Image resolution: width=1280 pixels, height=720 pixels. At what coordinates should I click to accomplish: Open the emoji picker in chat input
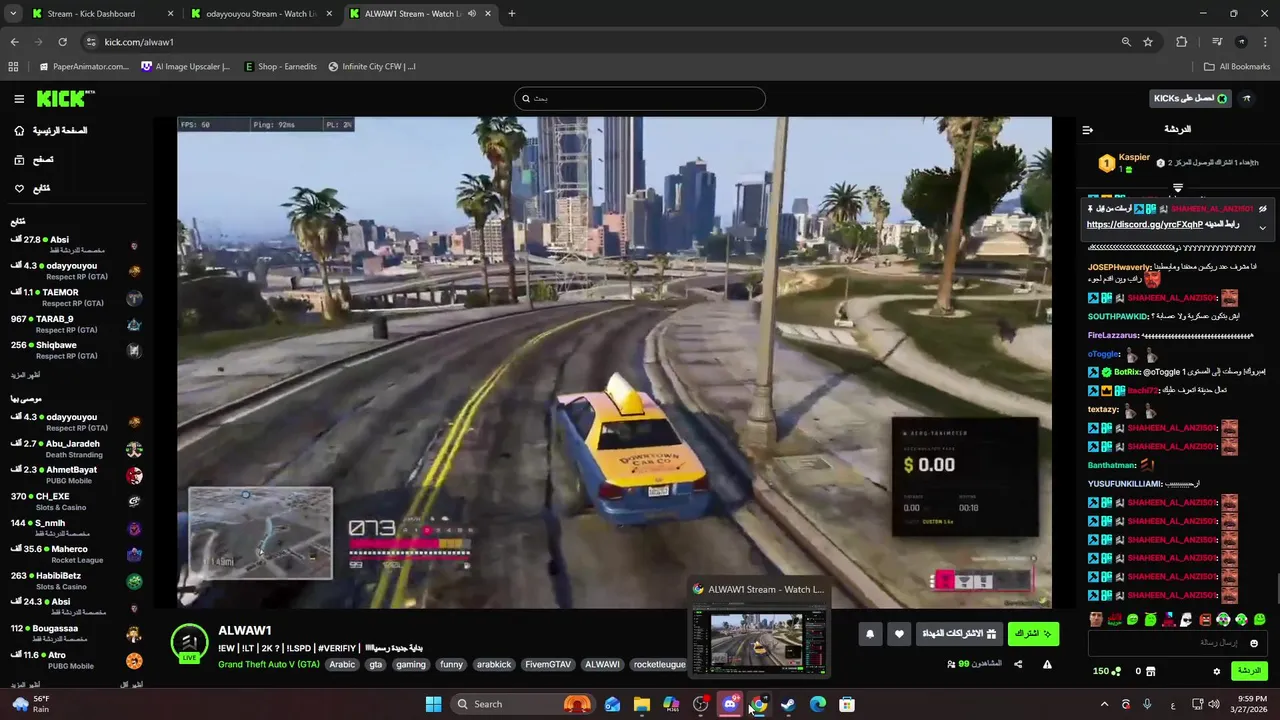pos(1254,643)
